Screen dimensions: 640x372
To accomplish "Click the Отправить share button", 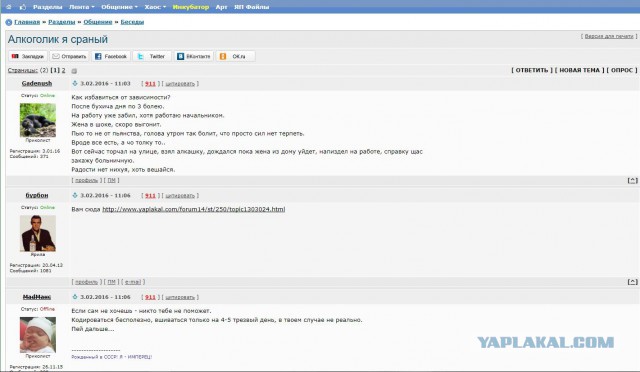I will (69, 56).
